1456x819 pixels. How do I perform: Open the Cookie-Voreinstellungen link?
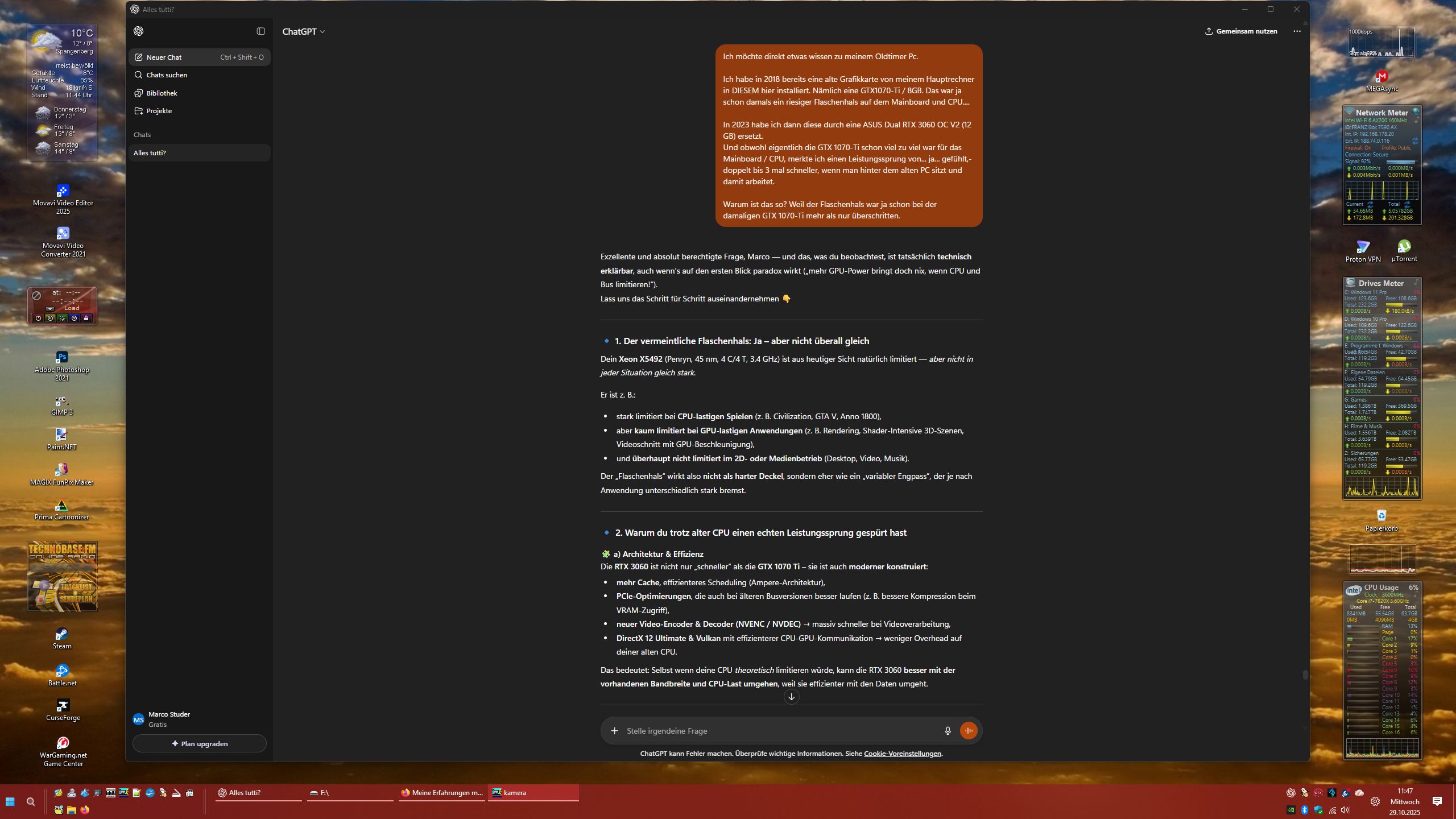(902, 754)
